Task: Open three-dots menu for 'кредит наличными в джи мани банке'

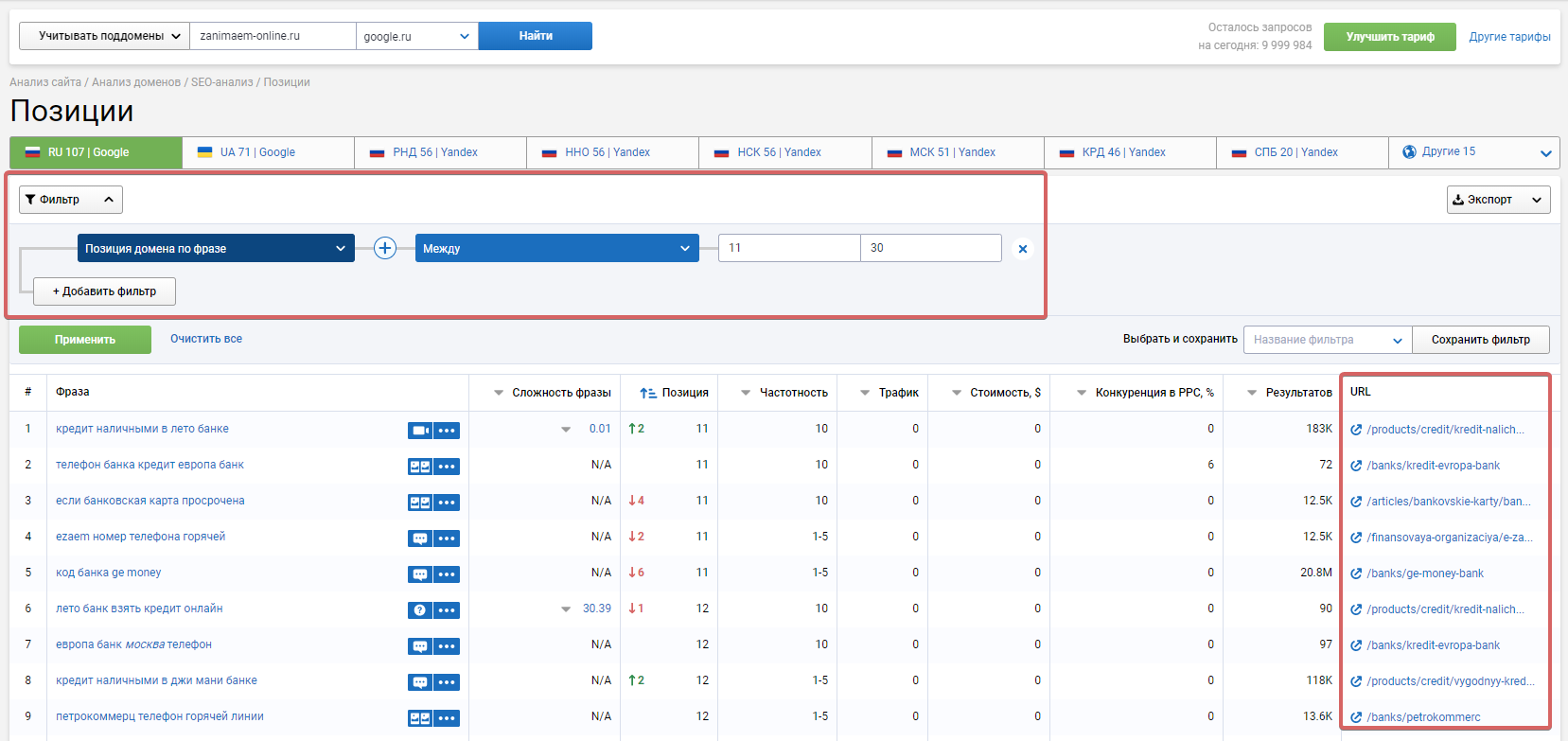Action: pyautogui.click(x=448, y=682)
